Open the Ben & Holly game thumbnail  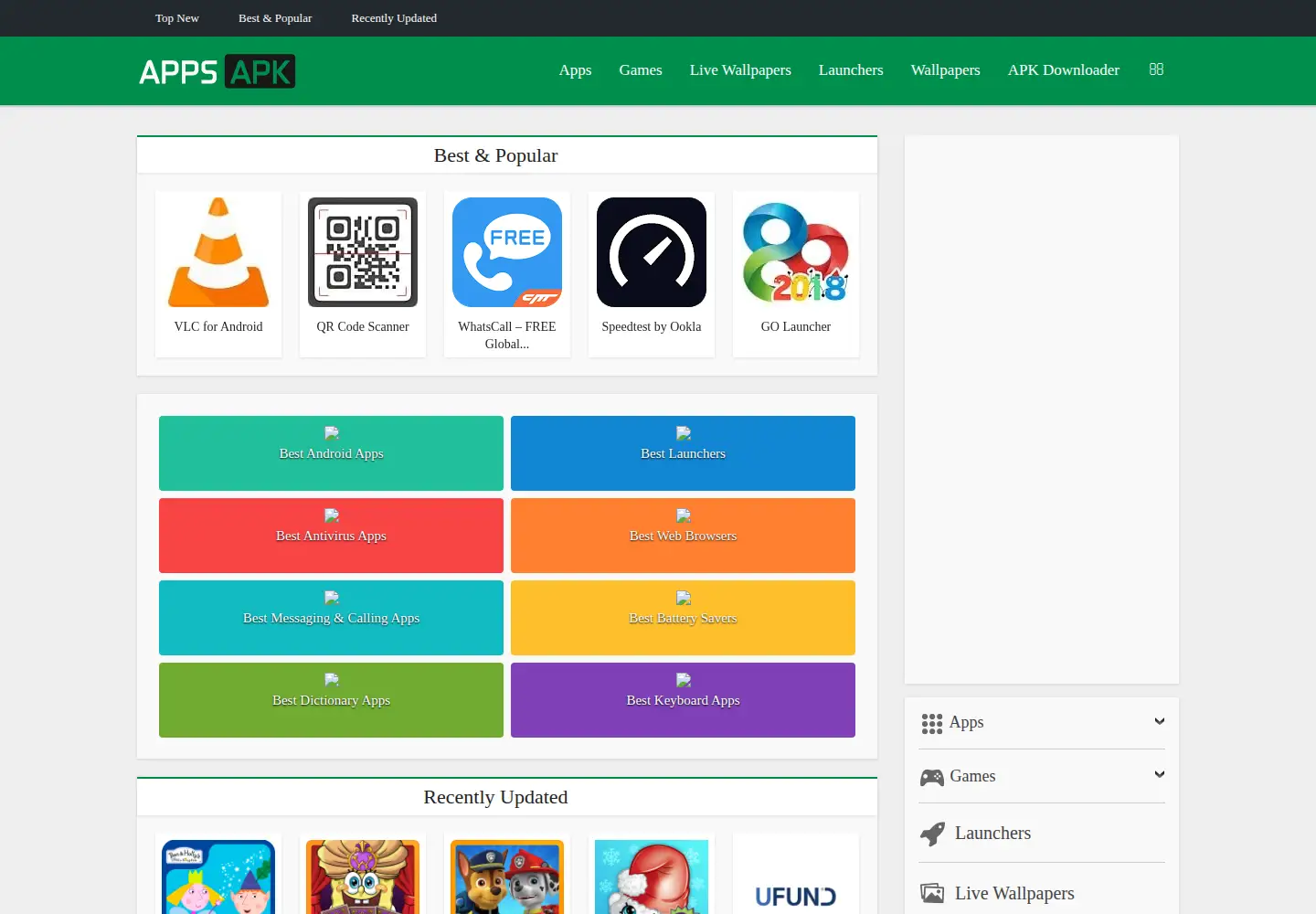(x=218, y=877)
